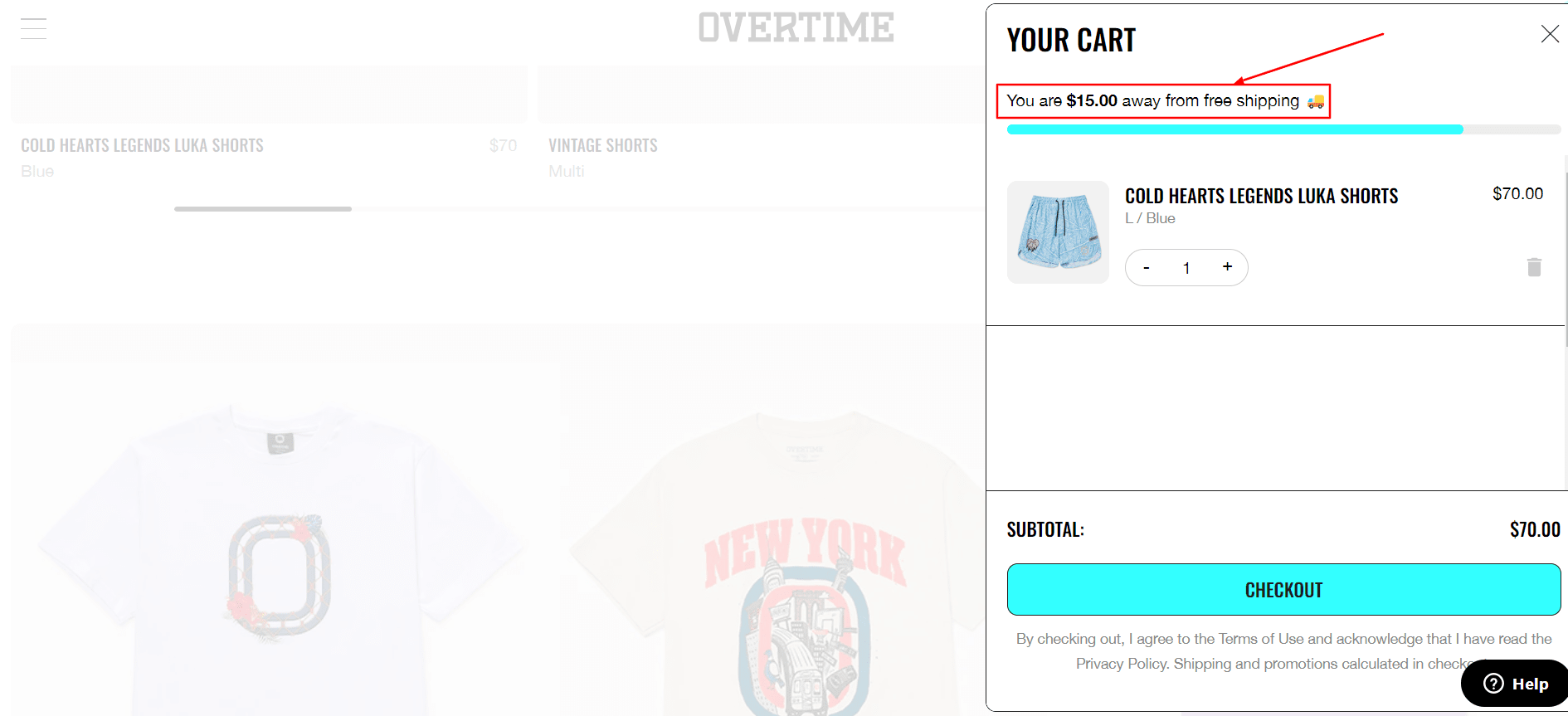Open Vintage Shorts product listing
Image resolution: width=1568 pixels, height=716 pixels.
[603, 146]
